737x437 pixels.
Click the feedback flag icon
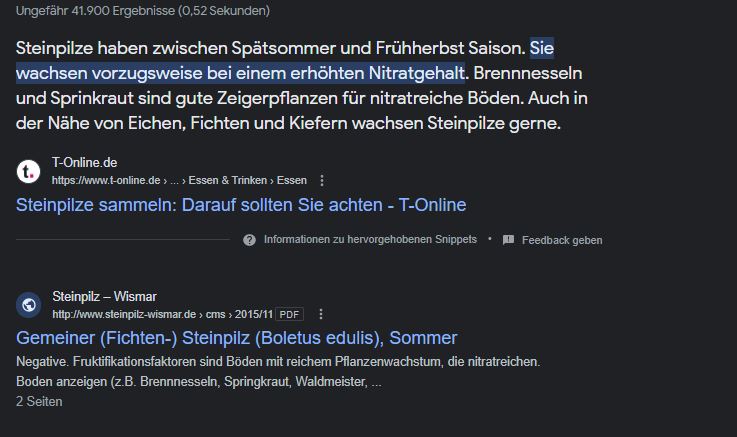click(x=508, y=240)
